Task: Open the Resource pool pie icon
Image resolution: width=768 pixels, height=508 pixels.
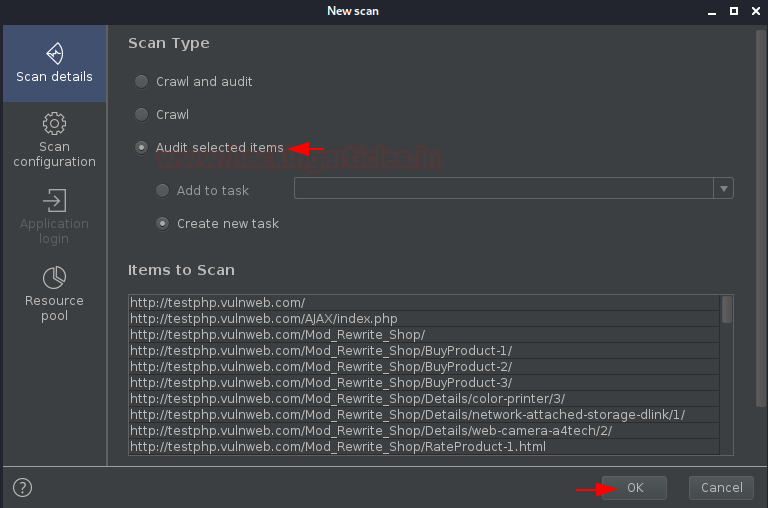Action: coord(54,278)
